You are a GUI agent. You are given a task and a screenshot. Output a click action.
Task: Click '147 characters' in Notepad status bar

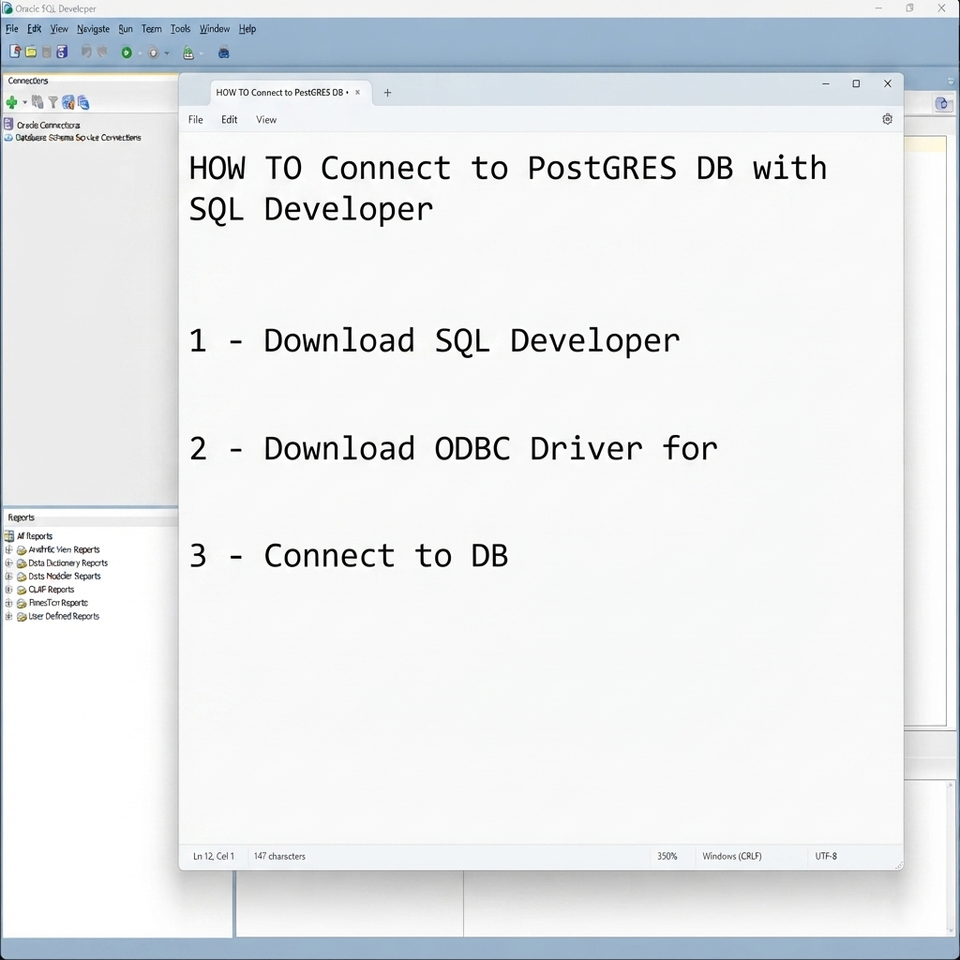[279, 856]
